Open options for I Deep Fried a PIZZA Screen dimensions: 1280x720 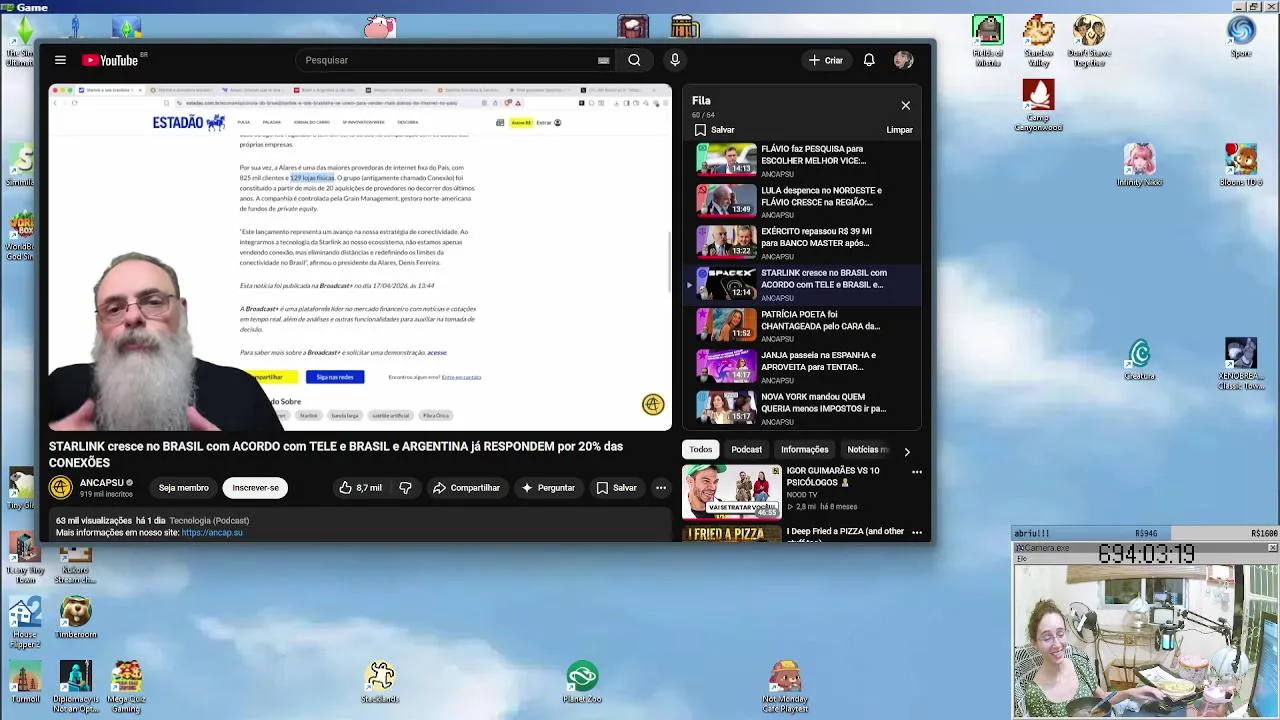pos(916,533)
